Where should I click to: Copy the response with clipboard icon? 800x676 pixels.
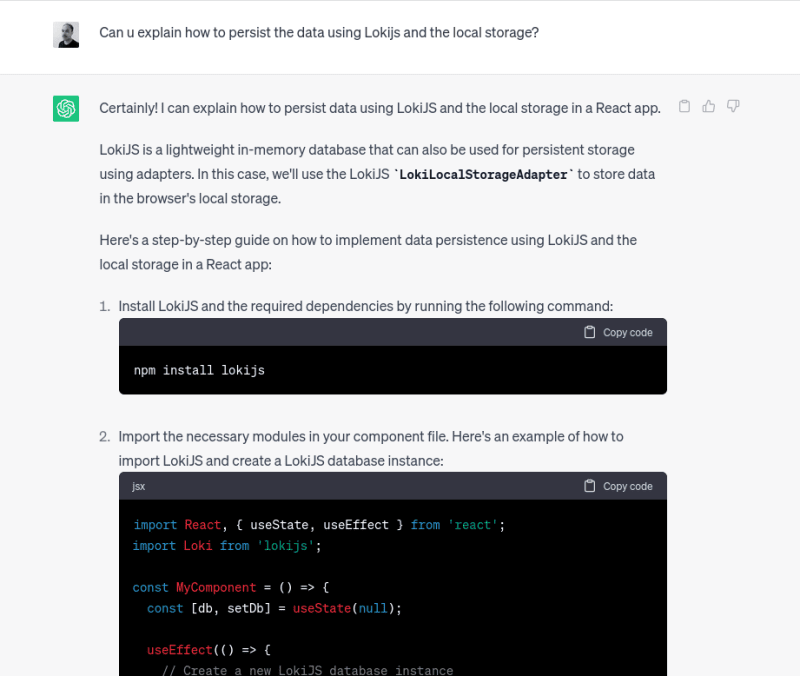(684, 106)
